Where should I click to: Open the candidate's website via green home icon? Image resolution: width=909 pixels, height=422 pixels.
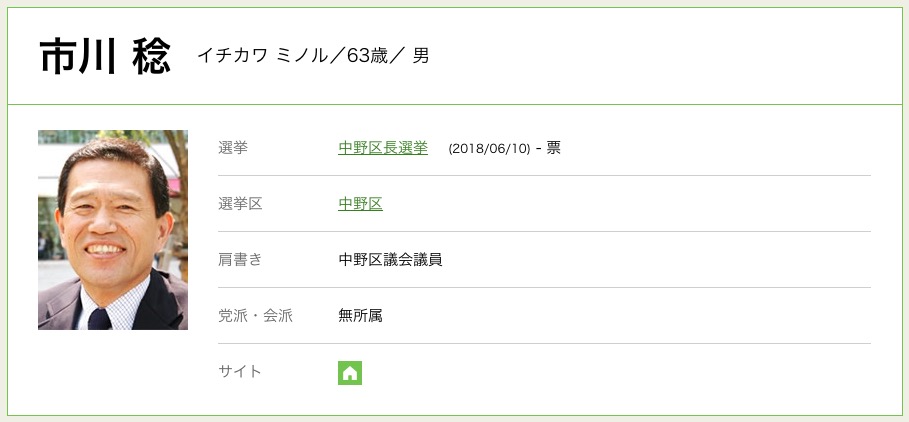pos(349,372)
